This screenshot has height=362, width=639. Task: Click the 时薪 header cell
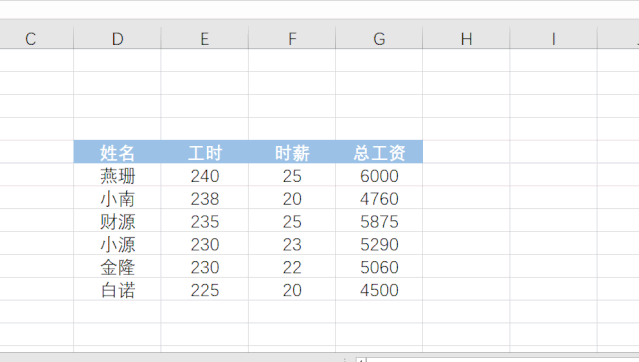292,152
